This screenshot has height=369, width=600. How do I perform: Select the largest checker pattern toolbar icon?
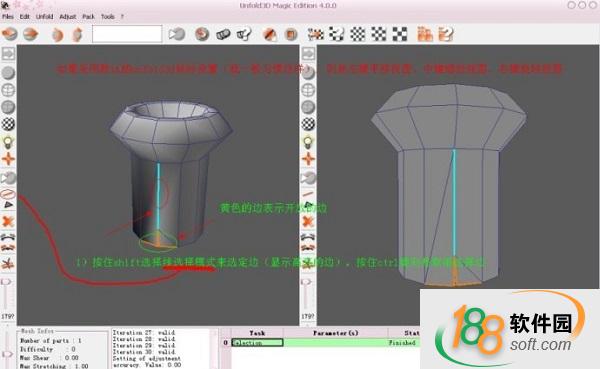click(x=400, y=34)
